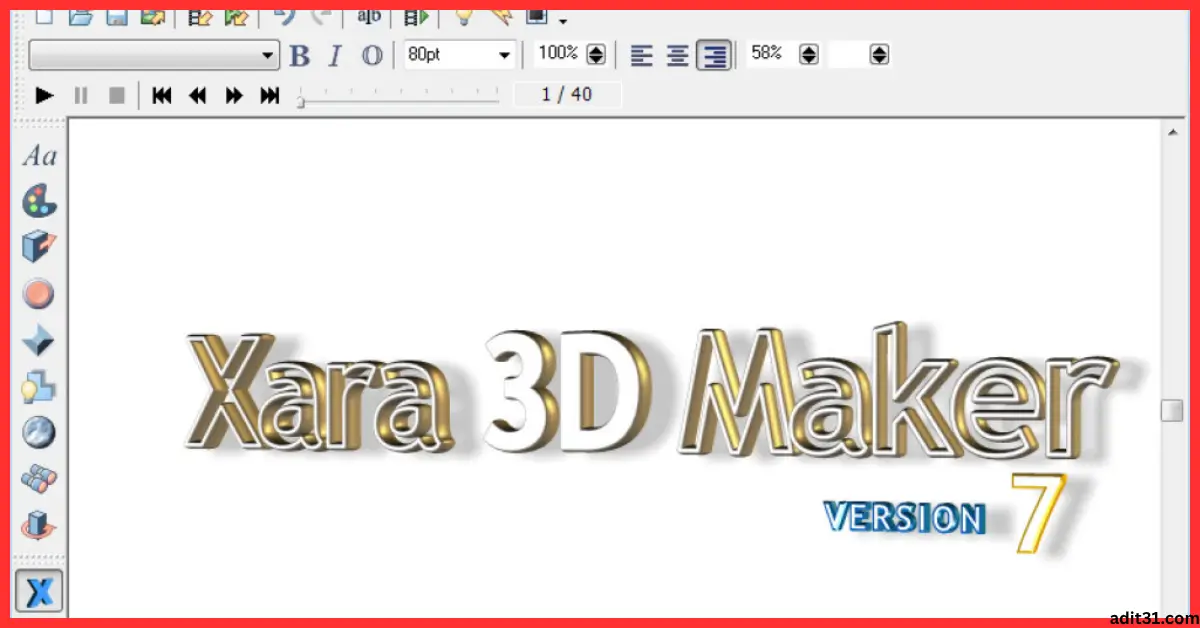This screenshot has width=1200, height=628.
Task: Jump to the first frame
Action: coord(161,96)
